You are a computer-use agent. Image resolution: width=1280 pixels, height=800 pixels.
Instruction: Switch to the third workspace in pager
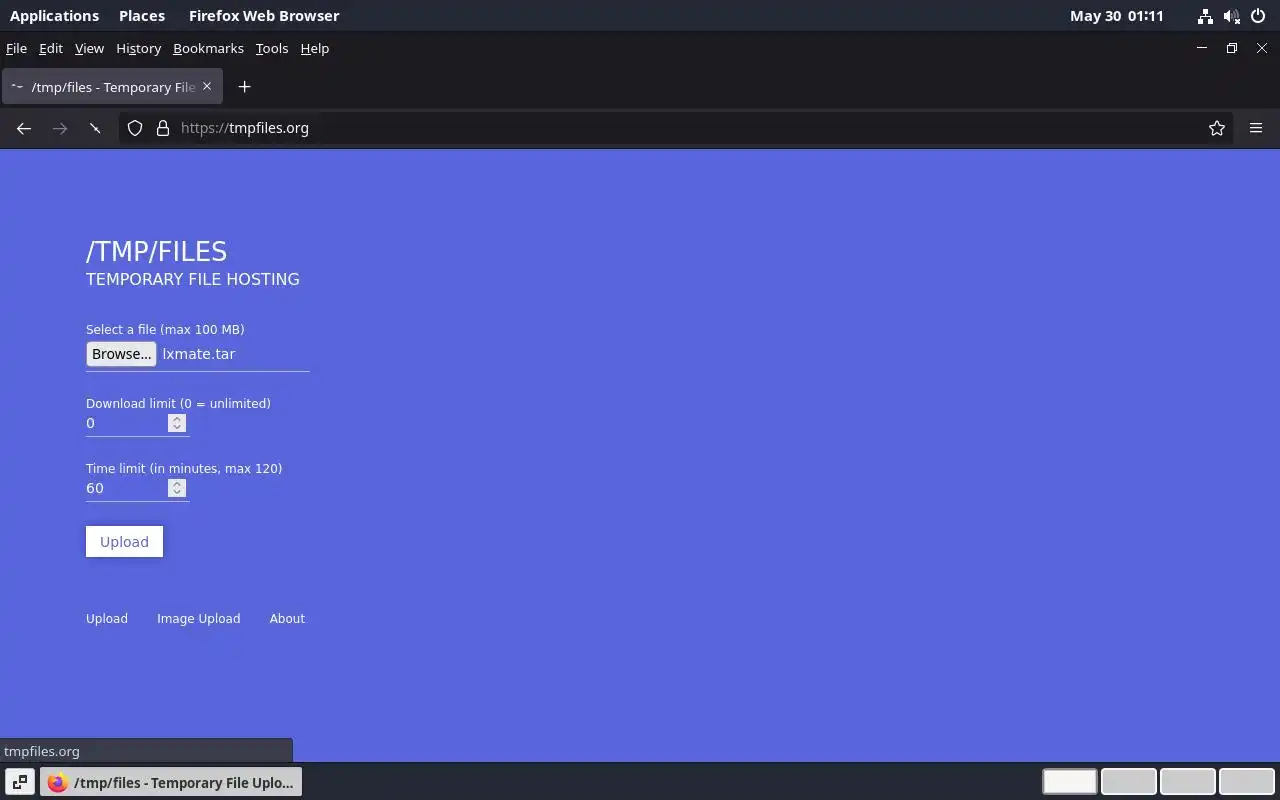(x=1187, y=781)
